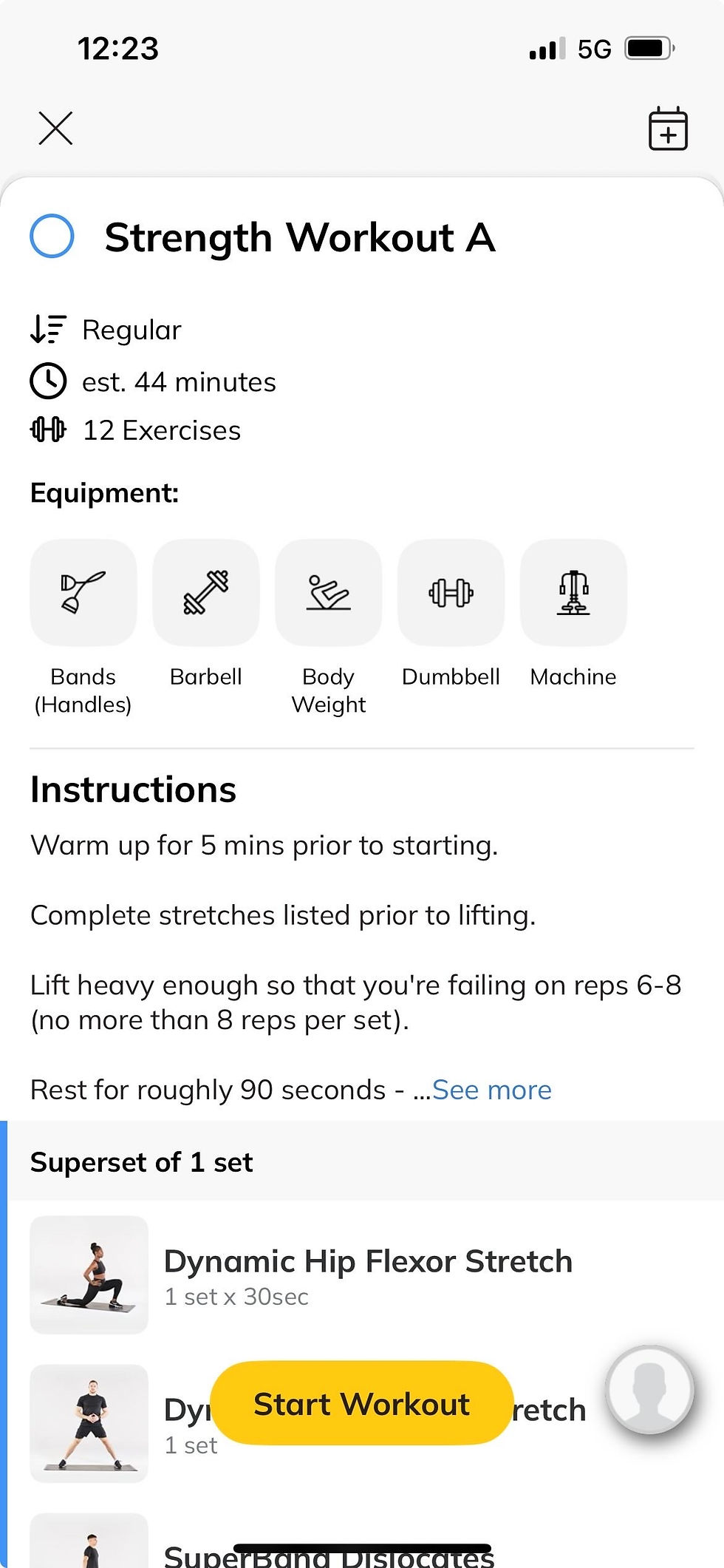The image size is (724, 1568).
Task: Select the Body Weight equipment icon
Action: (328, 591)
